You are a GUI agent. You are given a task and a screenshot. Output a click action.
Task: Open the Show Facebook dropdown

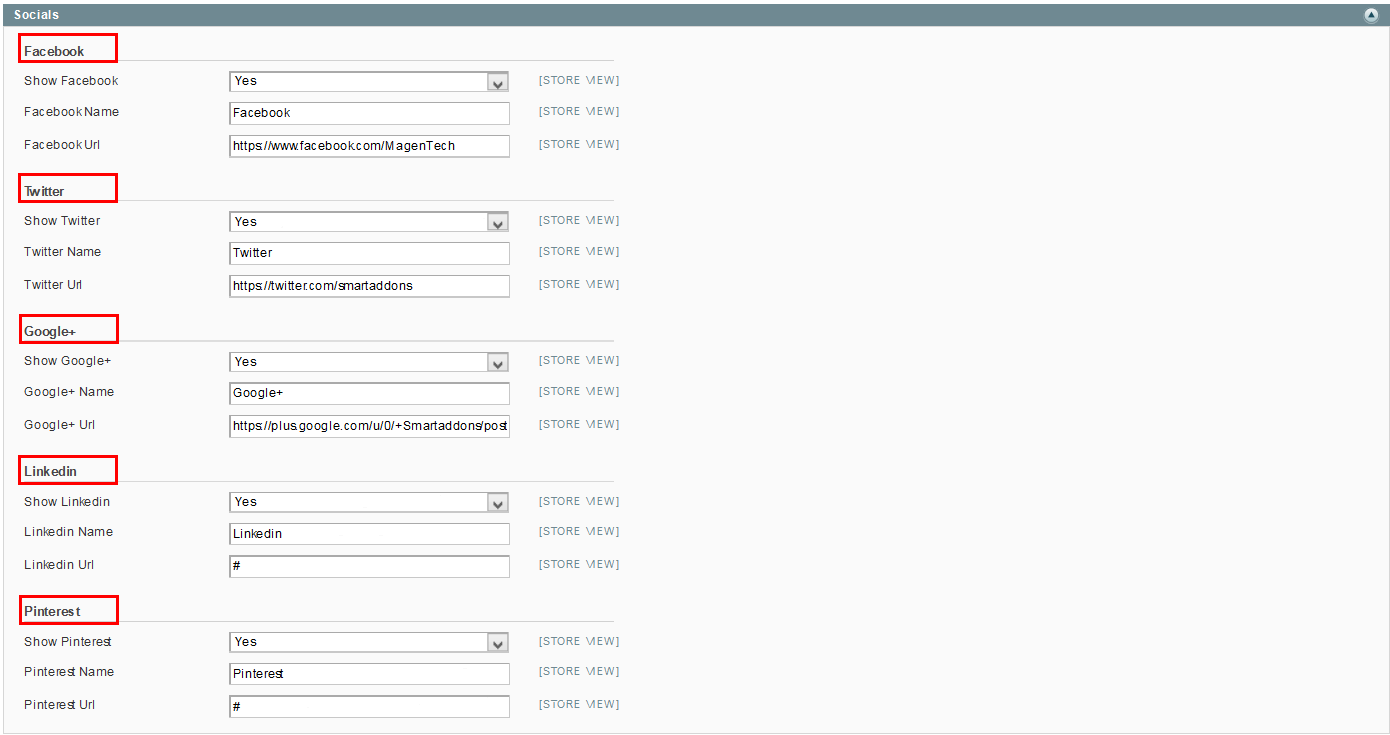[369, 82]
